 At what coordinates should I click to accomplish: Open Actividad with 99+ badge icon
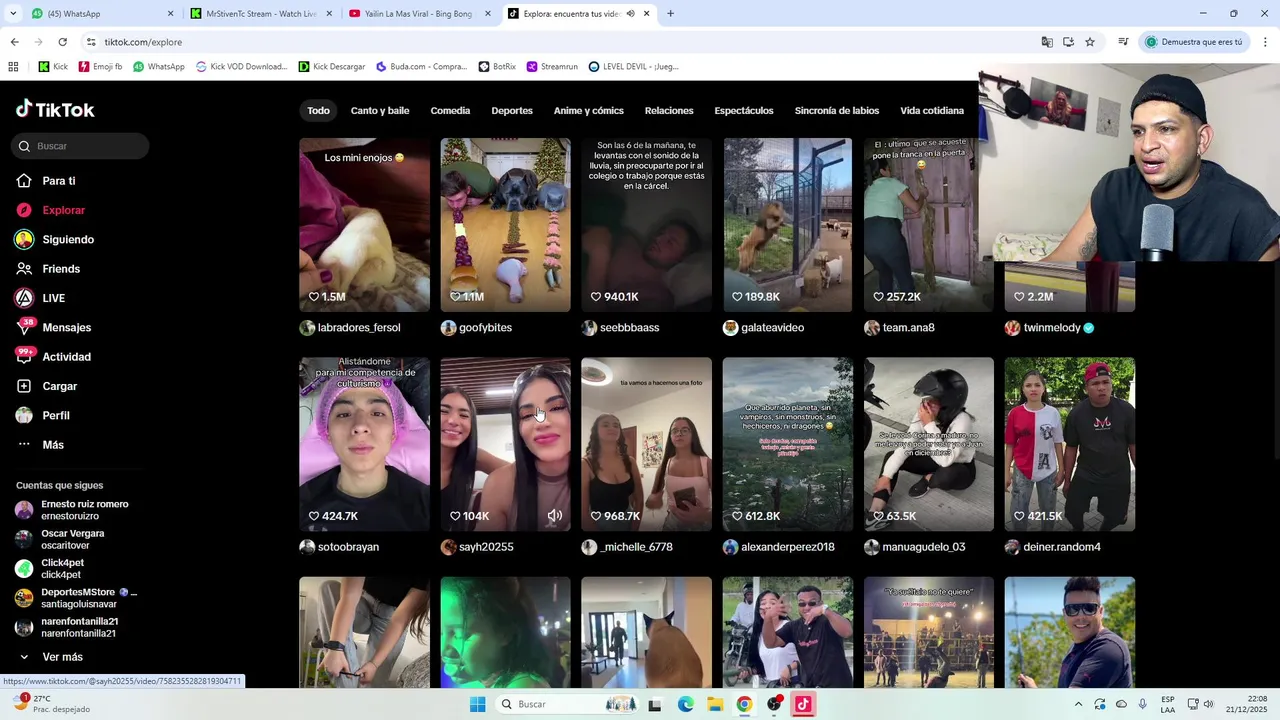[x=24, y=357]
